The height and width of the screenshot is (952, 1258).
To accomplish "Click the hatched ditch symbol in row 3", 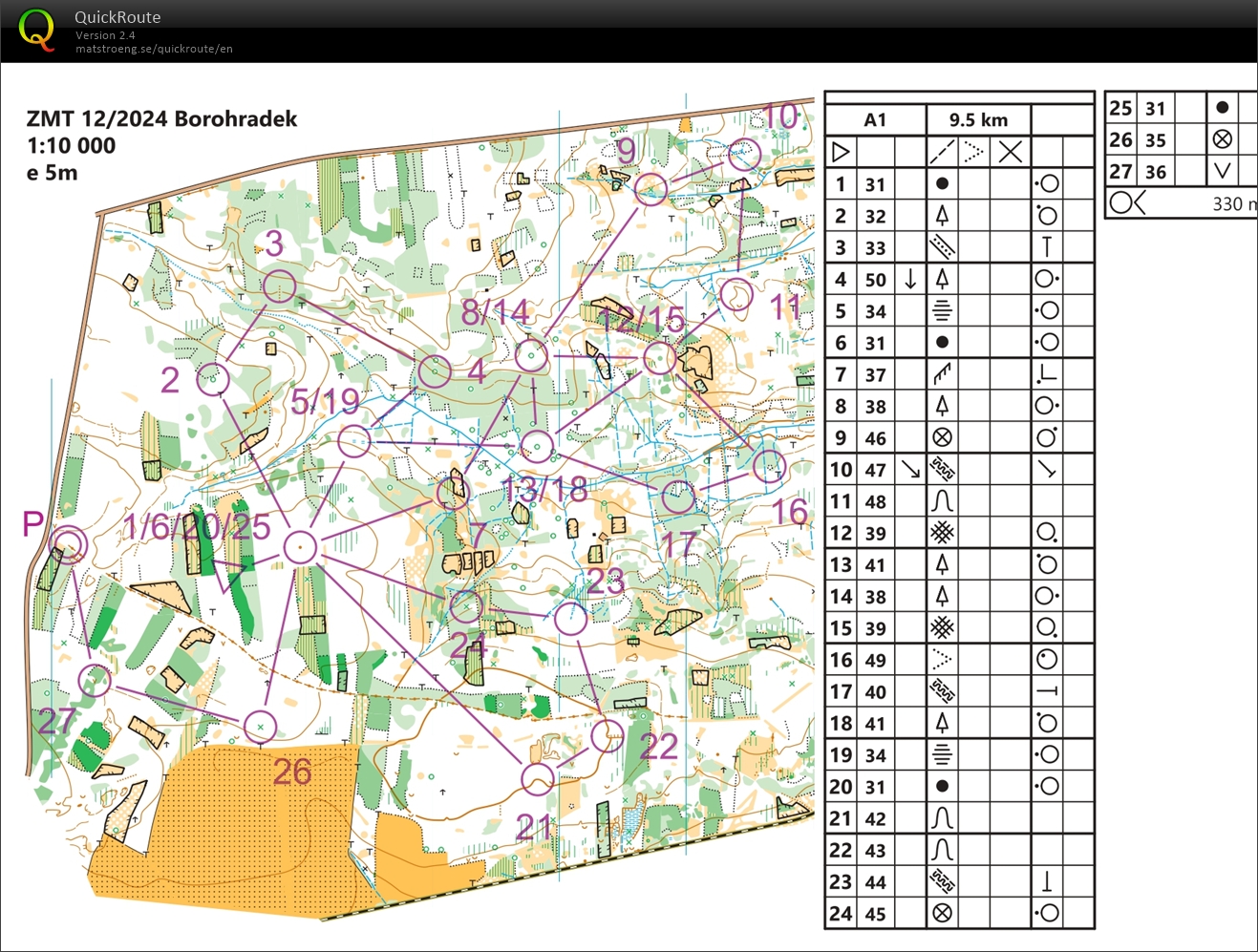I will (942, 246).
